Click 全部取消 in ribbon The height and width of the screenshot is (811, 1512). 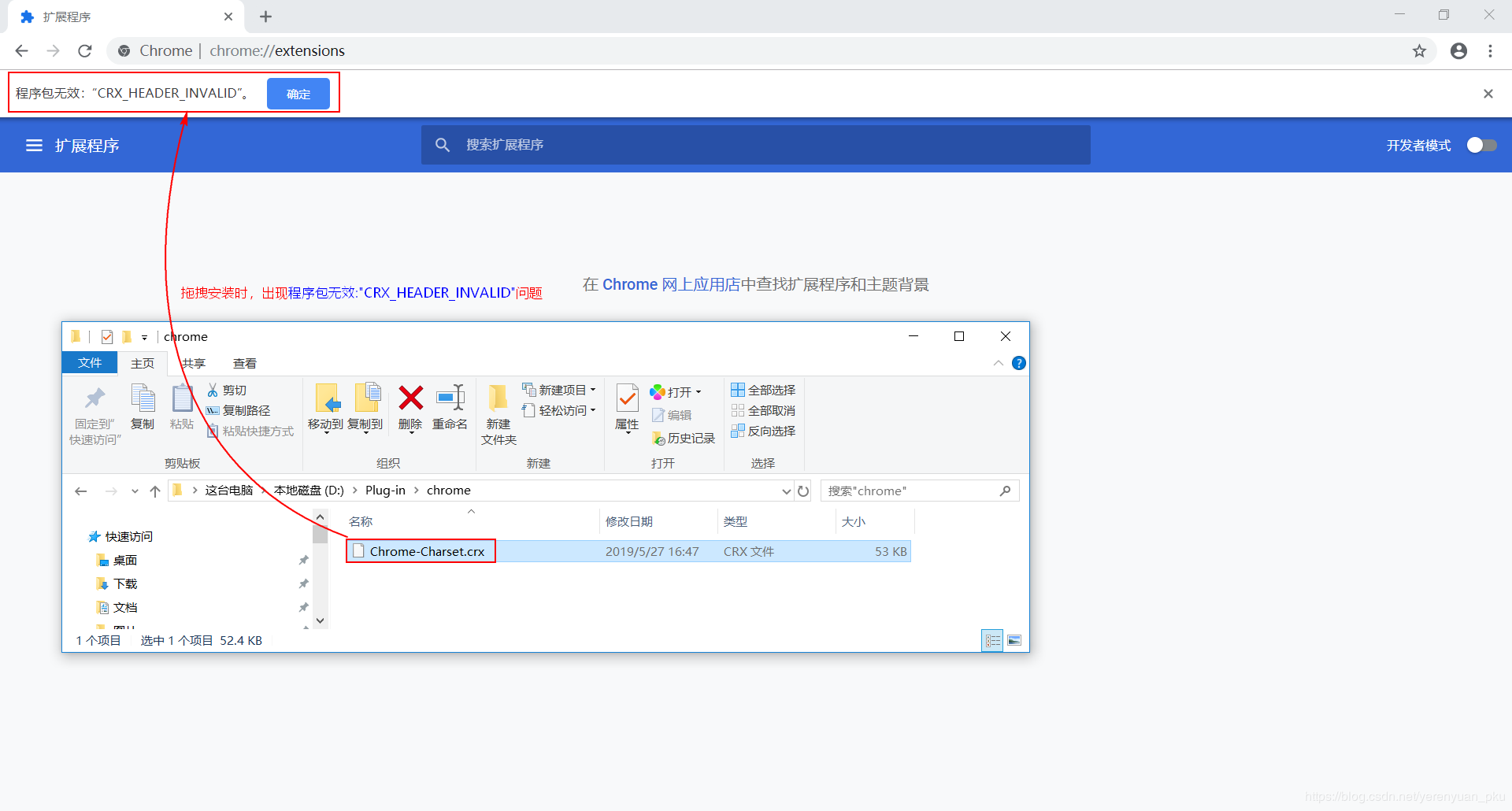[763, 410]
